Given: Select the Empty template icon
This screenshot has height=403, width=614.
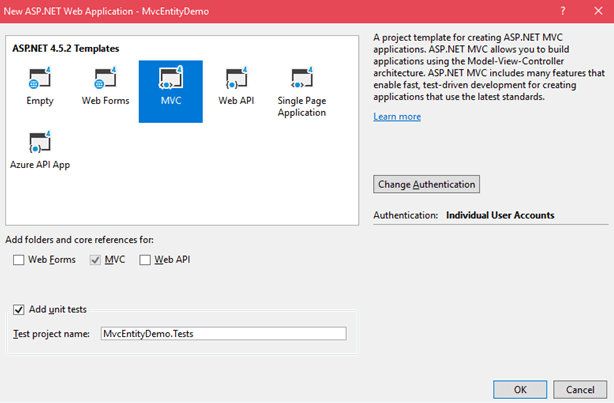Looking at the screenshot, I should point(40,78).
